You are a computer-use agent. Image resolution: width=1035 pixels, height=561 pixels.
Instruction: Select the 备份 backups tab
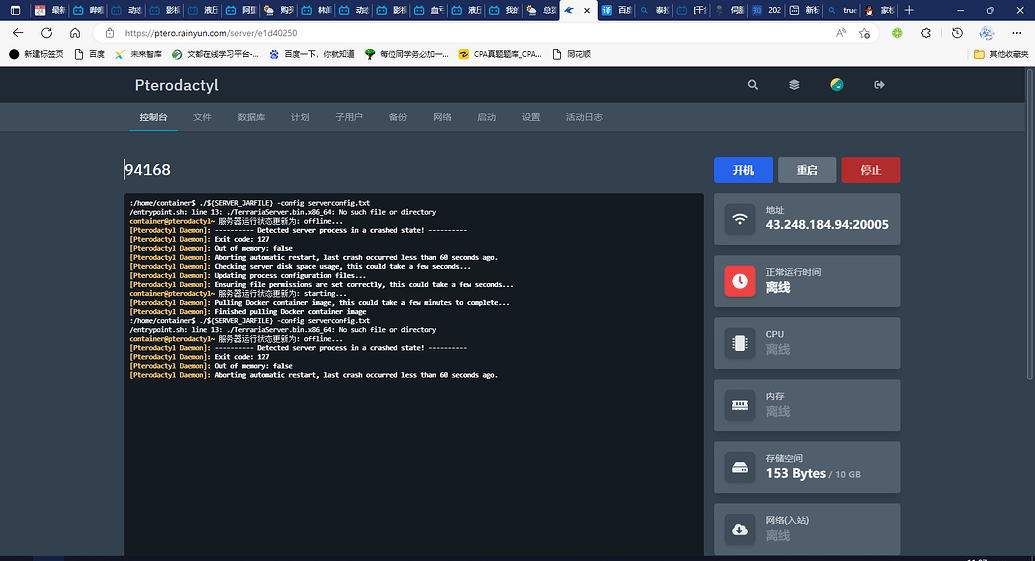point(398,117)
